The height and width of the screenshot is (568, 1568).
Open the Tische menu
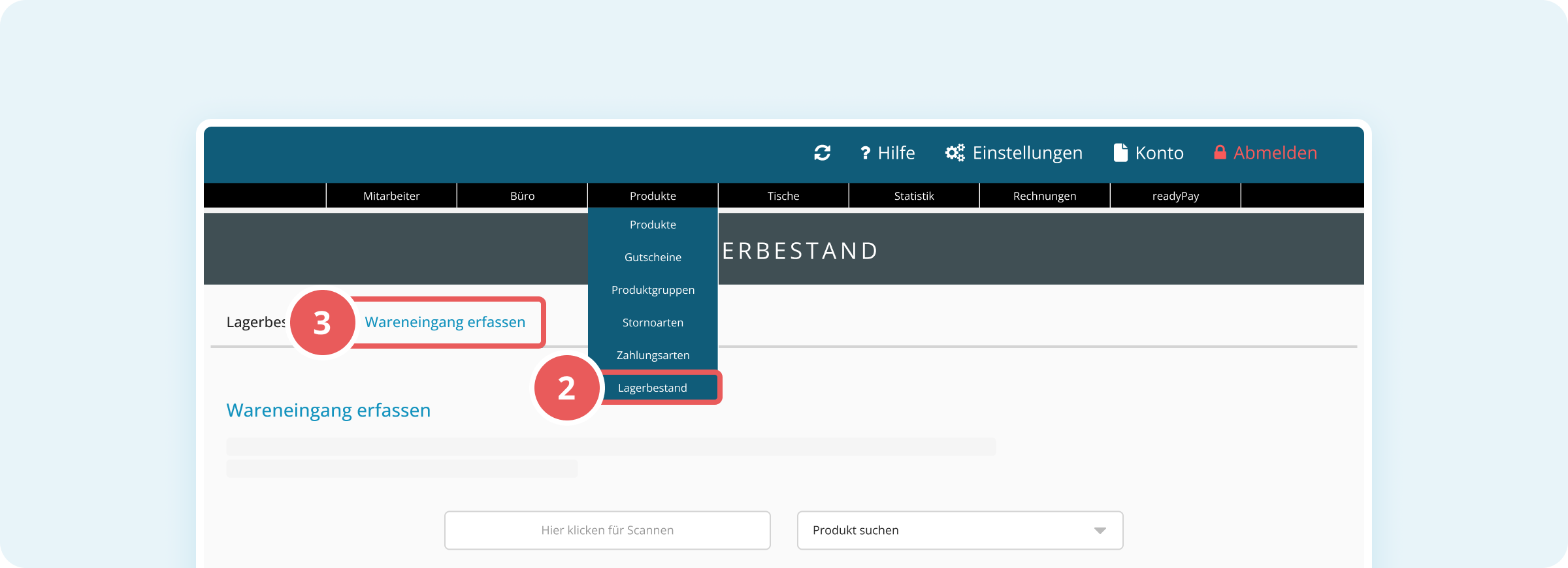pos(783,196)
